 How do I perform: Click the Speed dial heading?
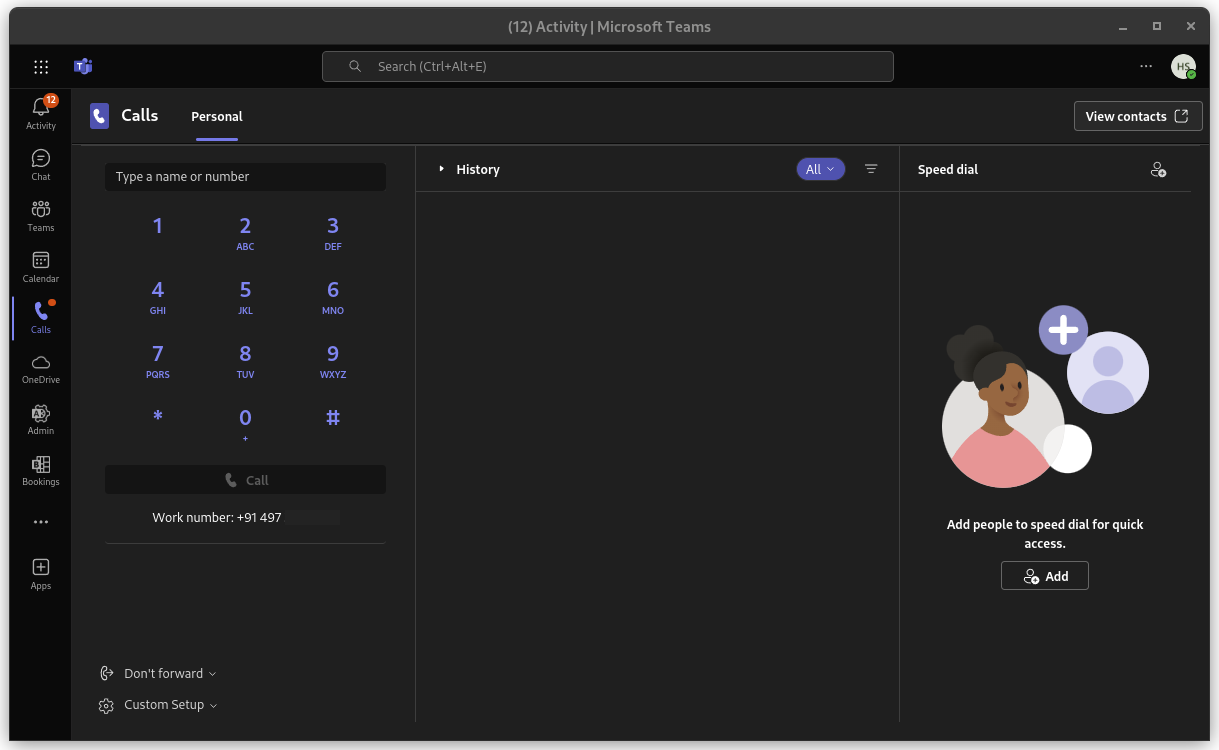pos(948,170)
